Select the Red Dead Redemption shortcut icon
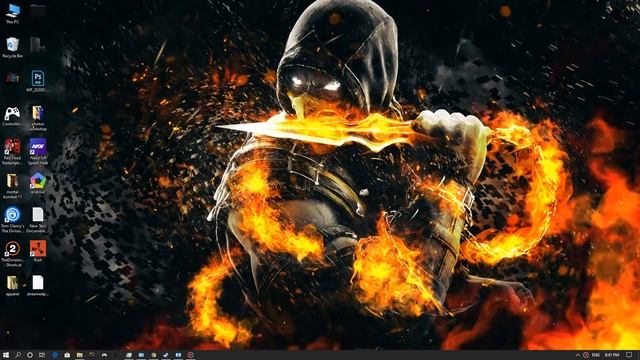 pos(13,151)
